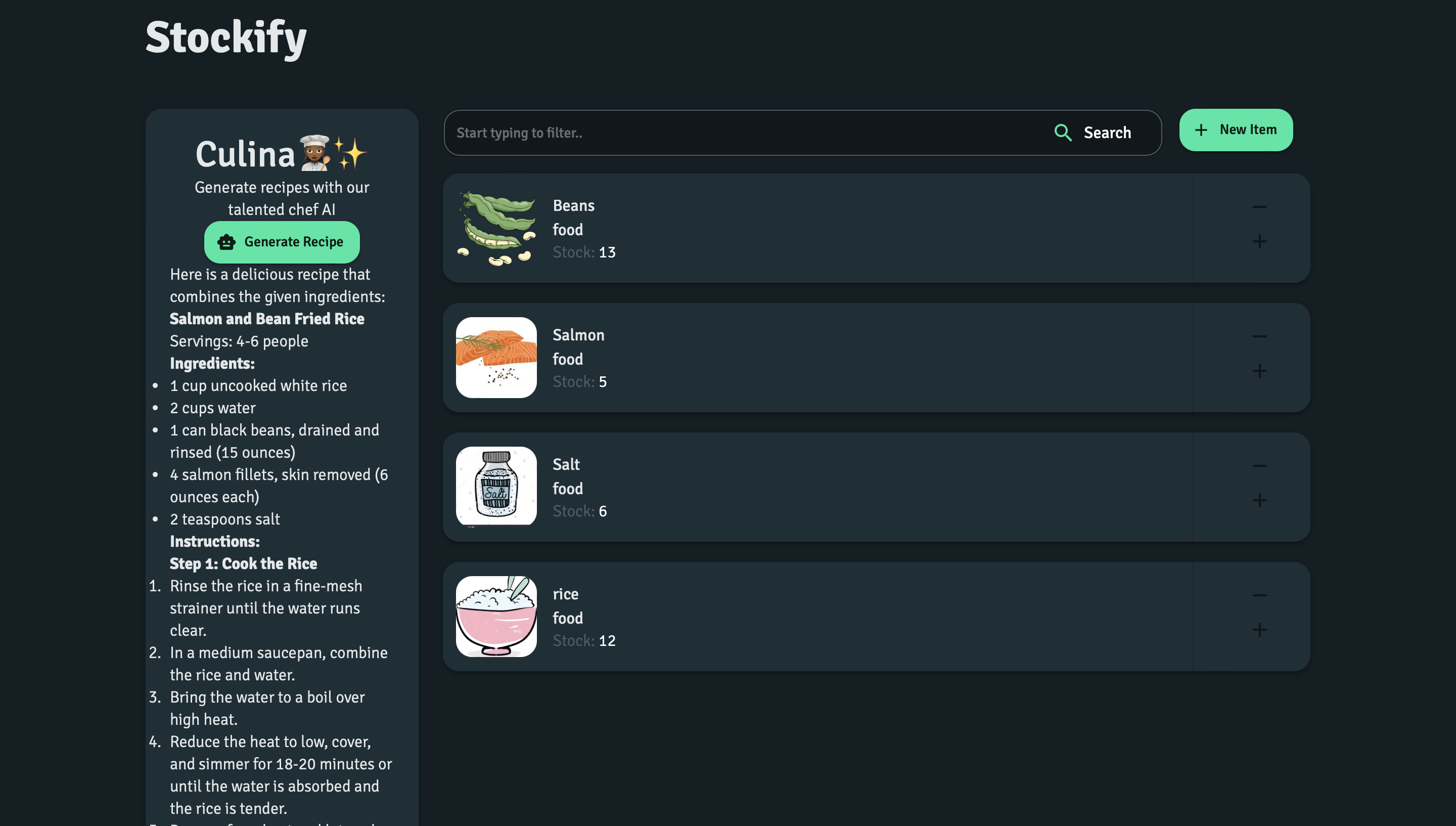Increase the rice stock with the plus control
Image resolution: width=1456 pixels, height=826 pixels.
pos(1260,629)
